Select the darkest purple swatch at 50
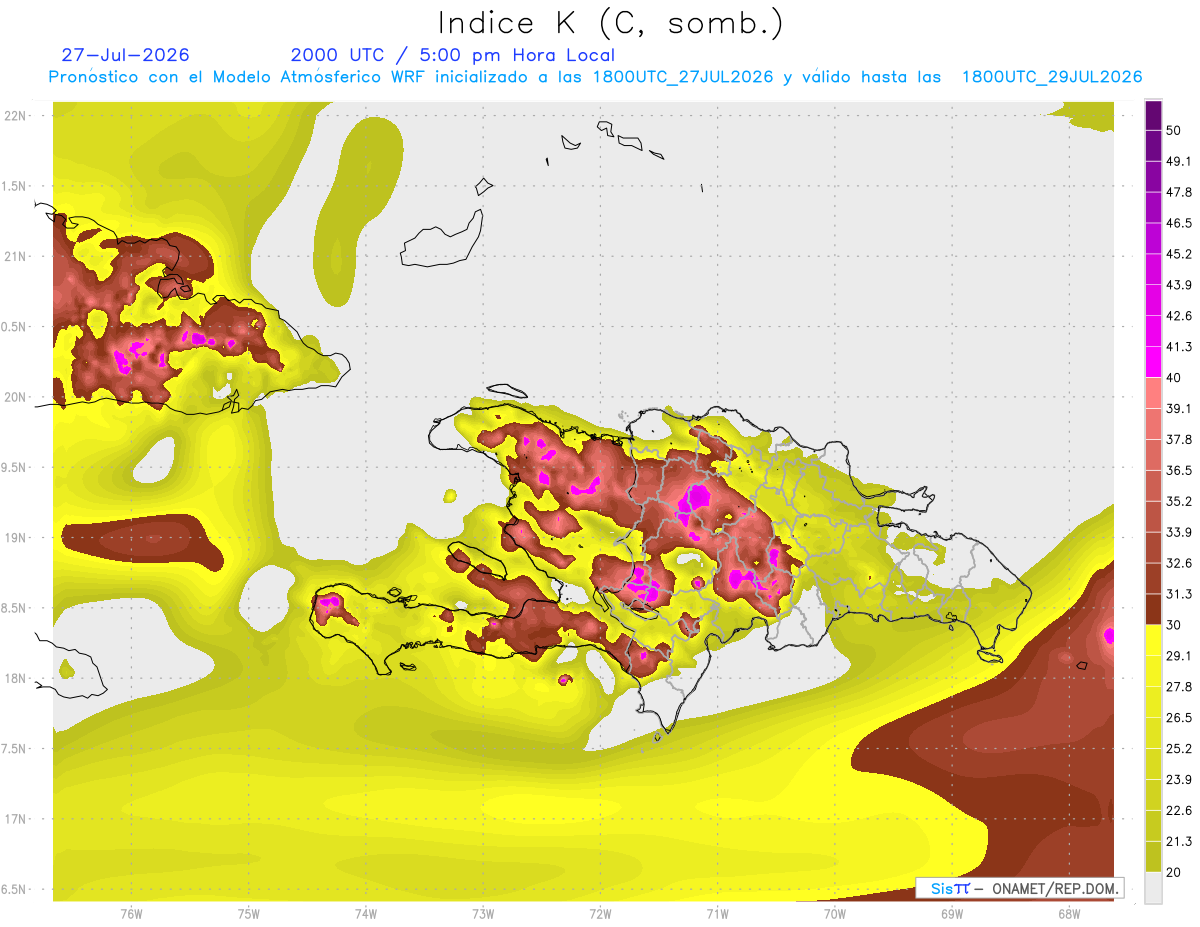 click(1154, 115)
